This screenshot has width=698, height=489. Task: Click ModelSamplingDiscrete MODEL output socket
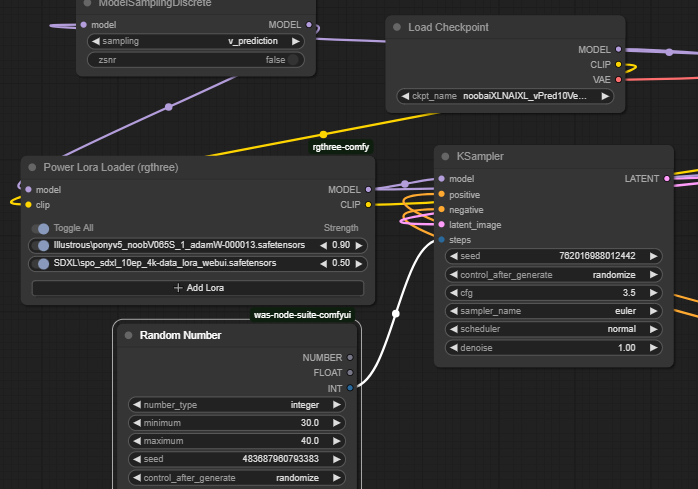pos(309,25)
